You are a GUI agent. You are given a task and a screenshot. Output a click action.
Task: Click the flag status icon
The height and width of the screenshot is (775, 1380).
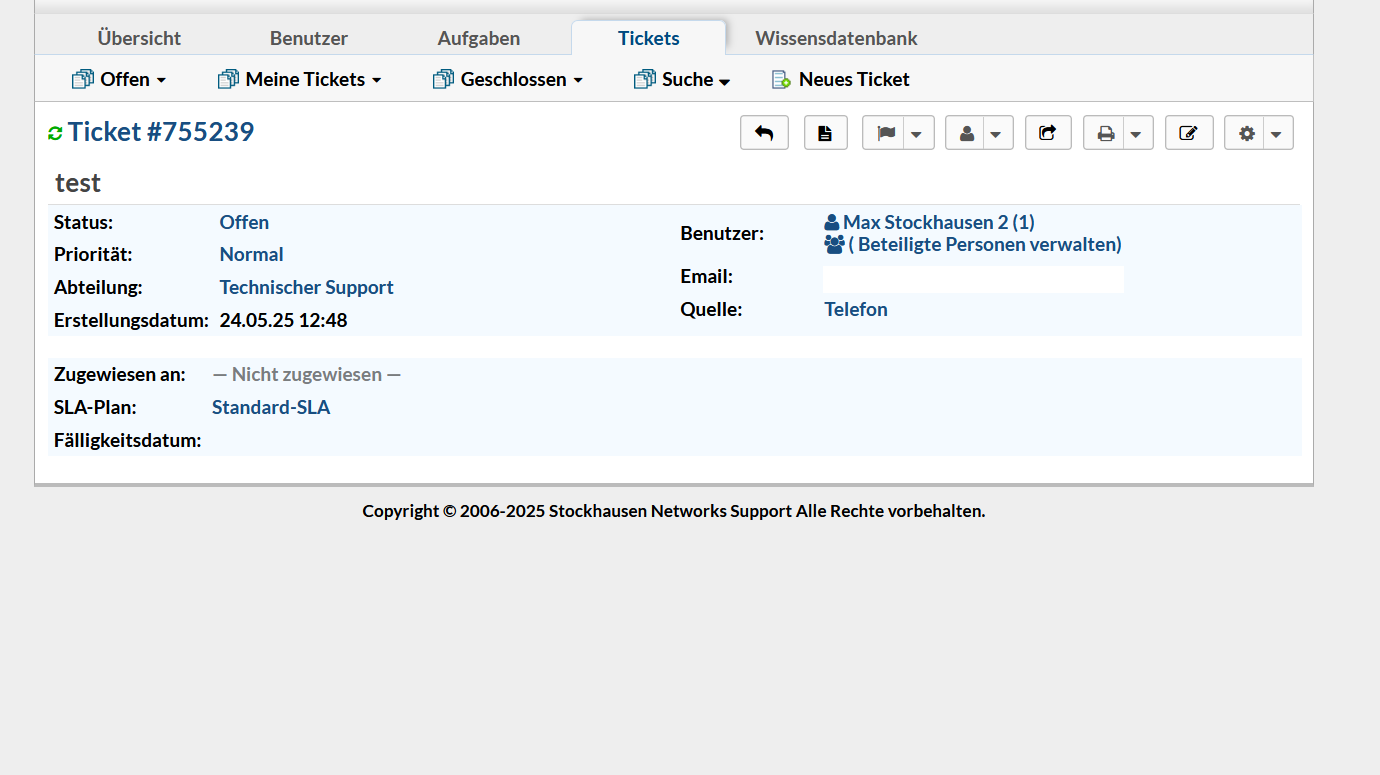click(x=885, y=133)
